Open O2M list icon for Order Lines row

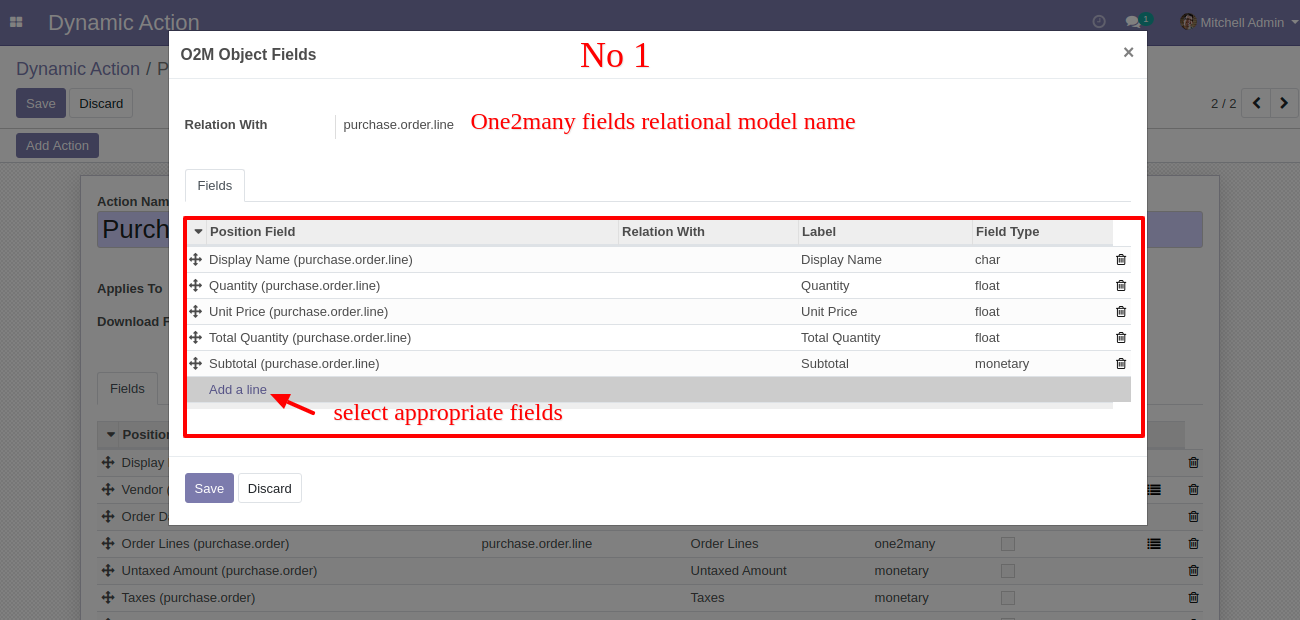click(1154, 544)
